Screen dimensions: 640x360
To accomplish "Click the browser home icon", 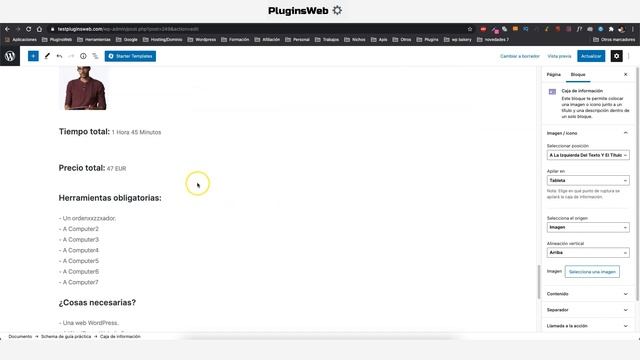I will [39, 29].
